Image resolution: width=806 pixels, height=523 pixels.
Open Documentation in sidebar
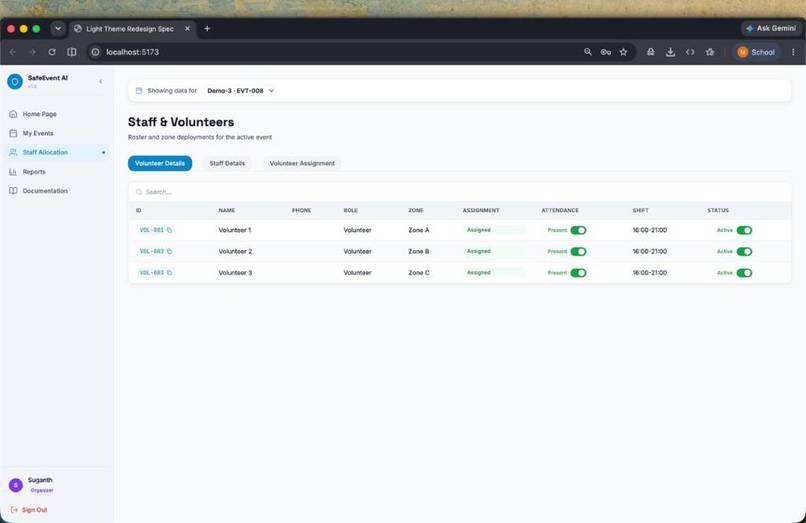point(57,191)
